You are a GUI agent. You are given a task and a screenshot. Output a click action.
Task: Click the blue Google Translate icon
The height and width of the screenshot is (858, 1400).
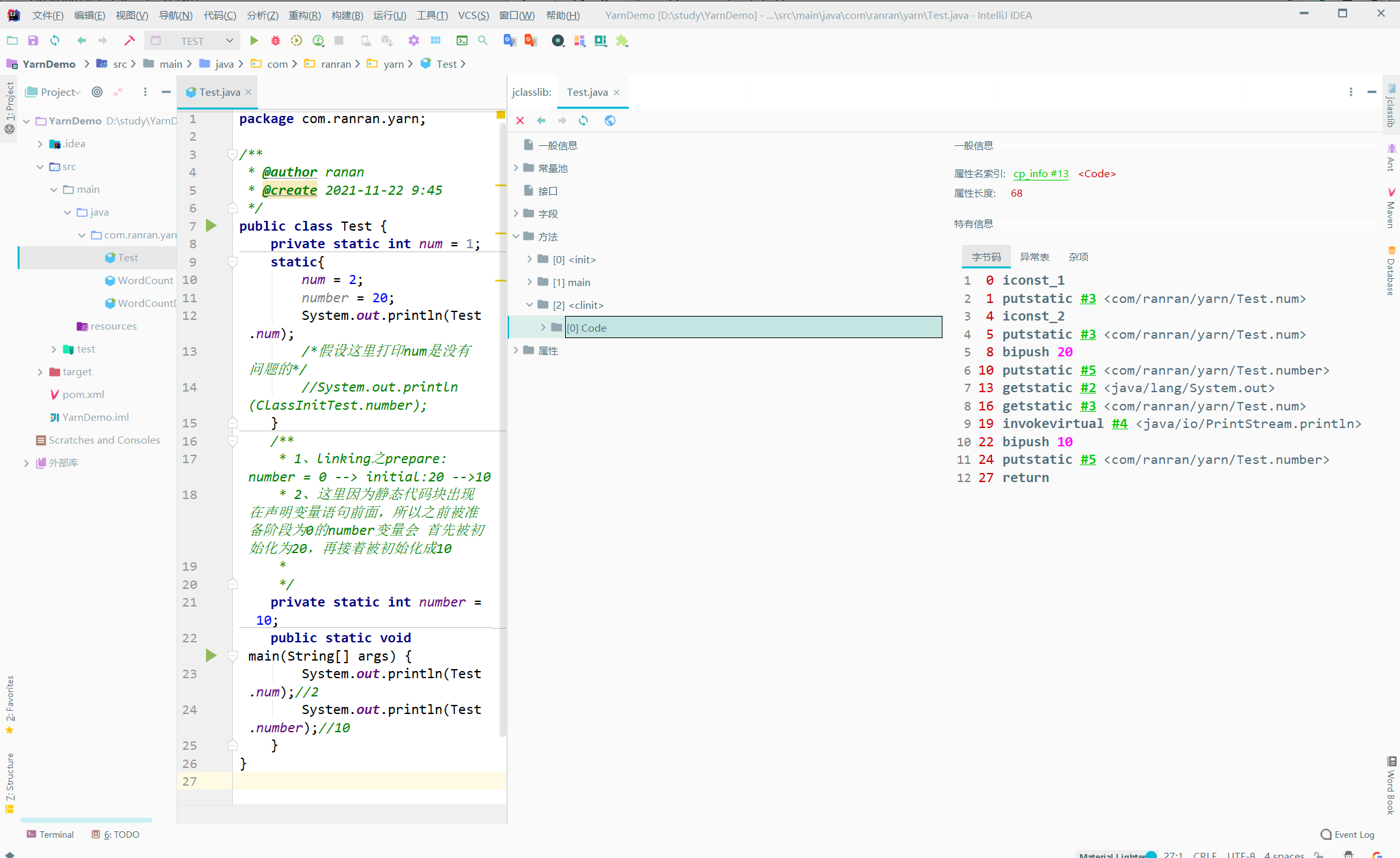coord(510,40)
